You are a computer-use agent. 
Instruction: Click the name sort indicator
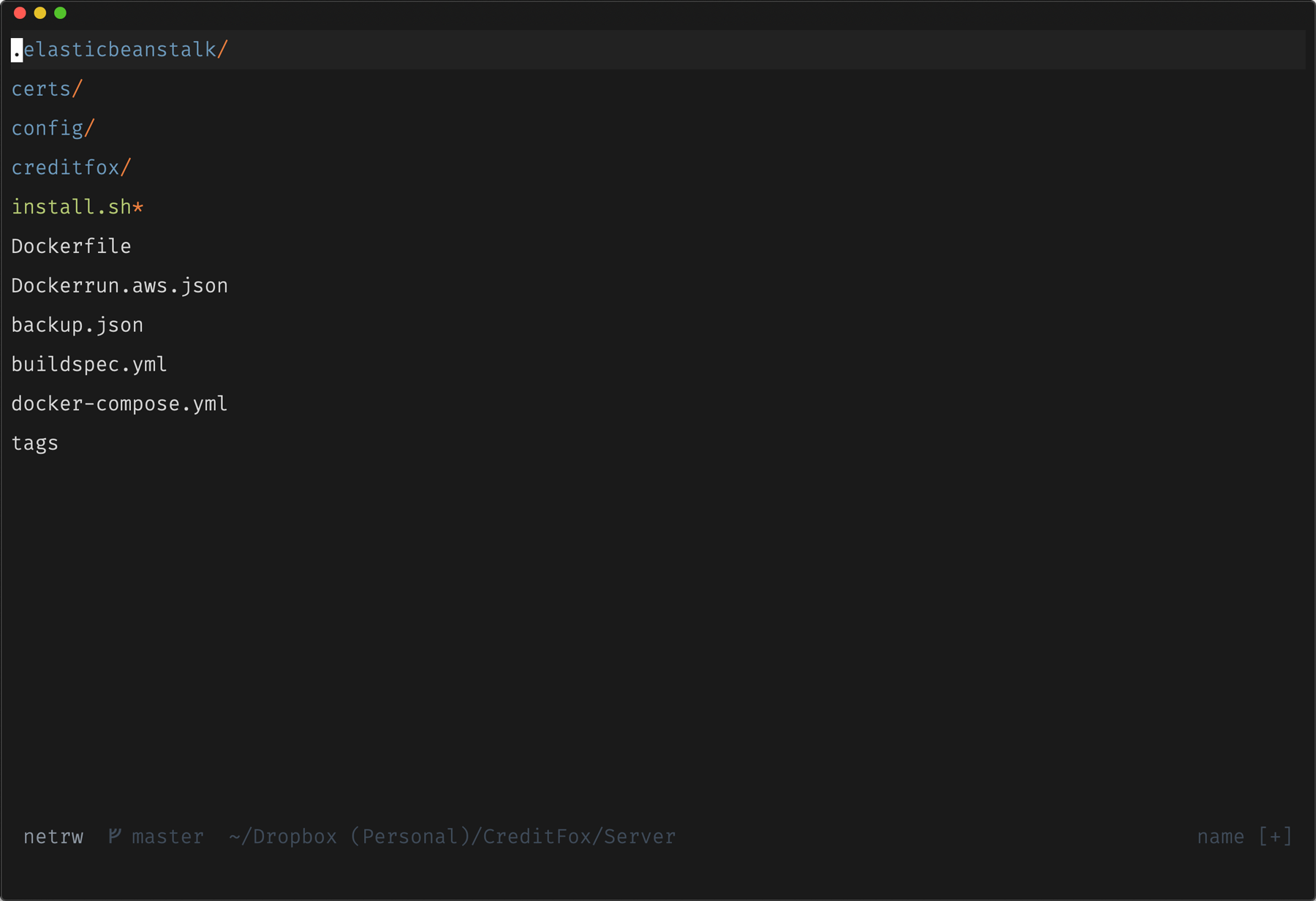click(1220, 837)
